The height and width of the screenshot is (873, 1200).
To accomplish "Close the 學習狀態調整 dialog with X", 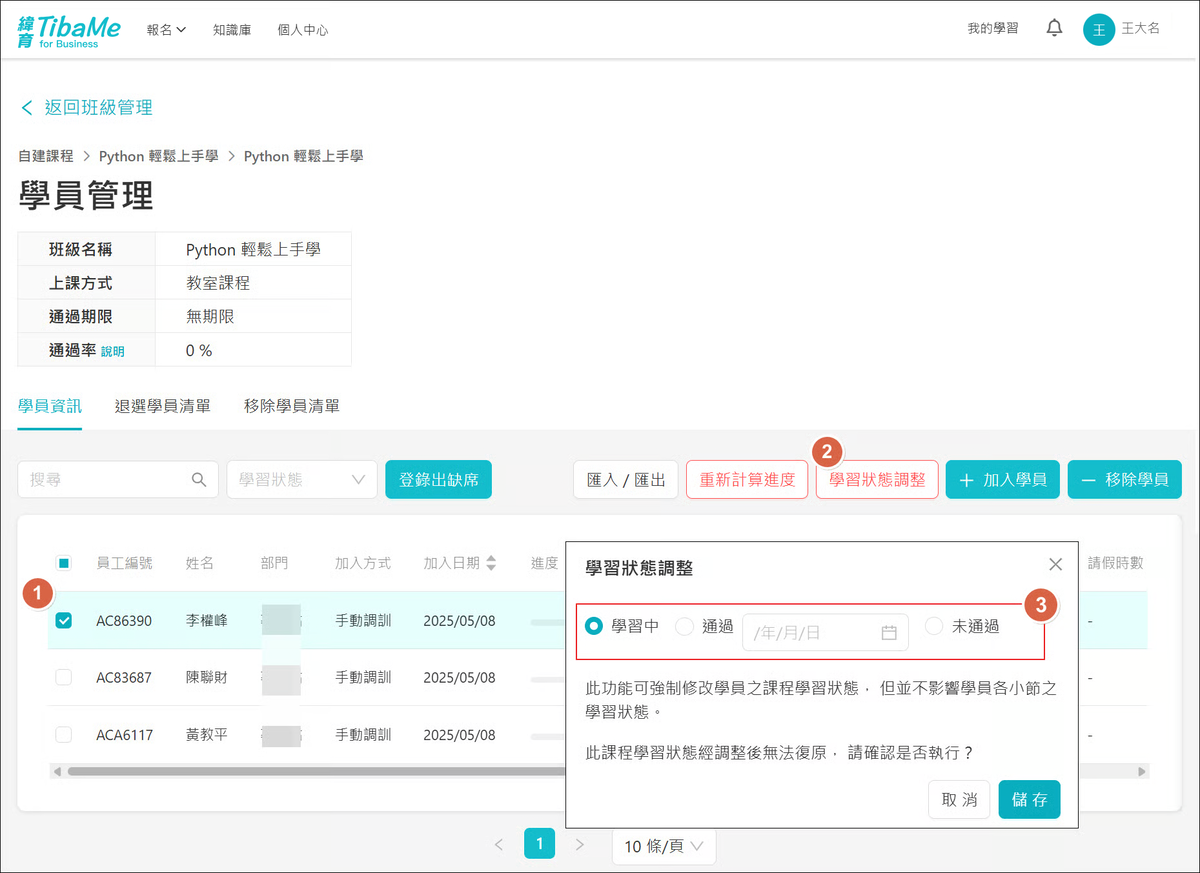I will pyautogui.click(x=1055, y=565).
